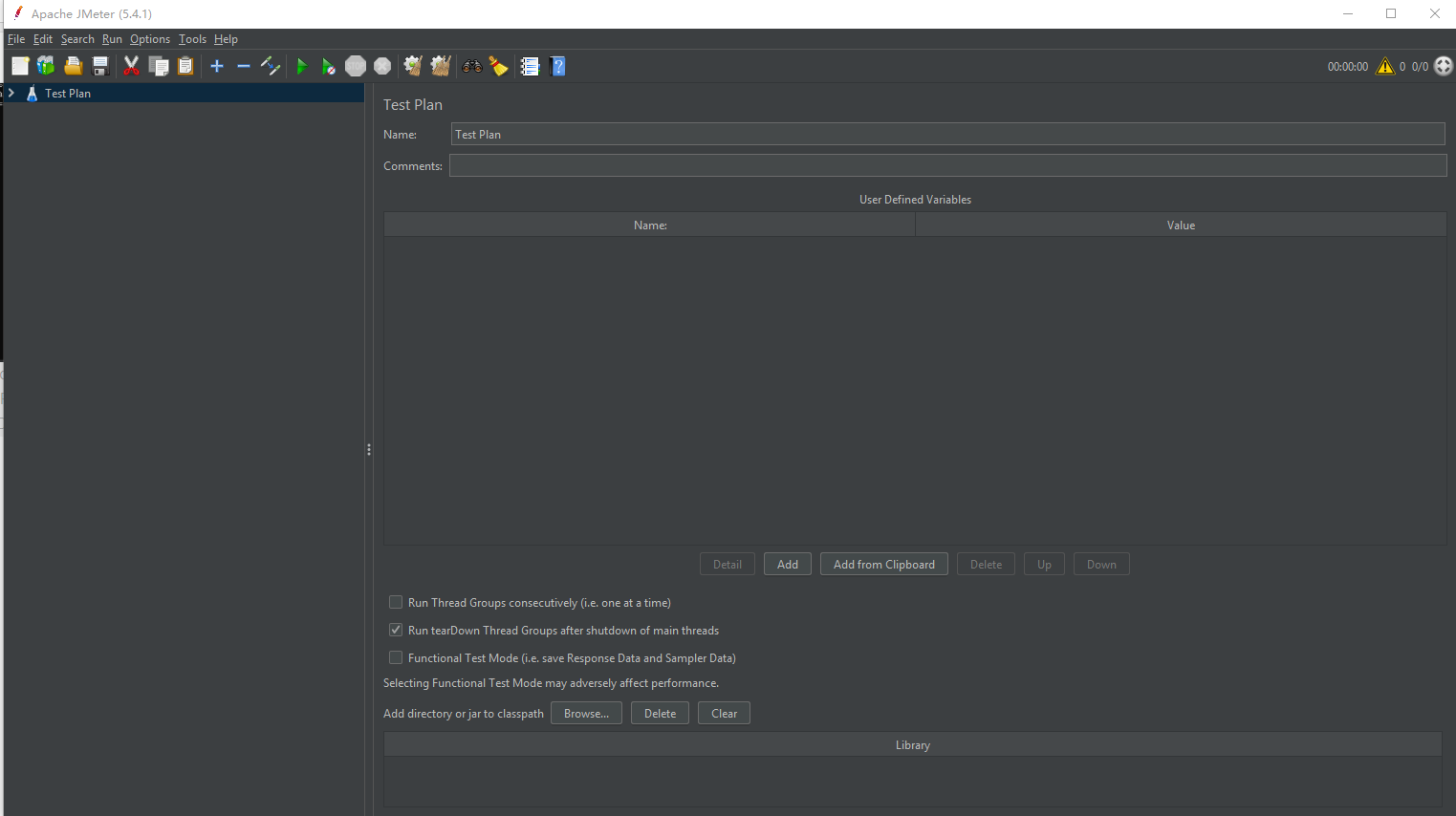Save the test plan with floppy icon

tap(99, 66)
